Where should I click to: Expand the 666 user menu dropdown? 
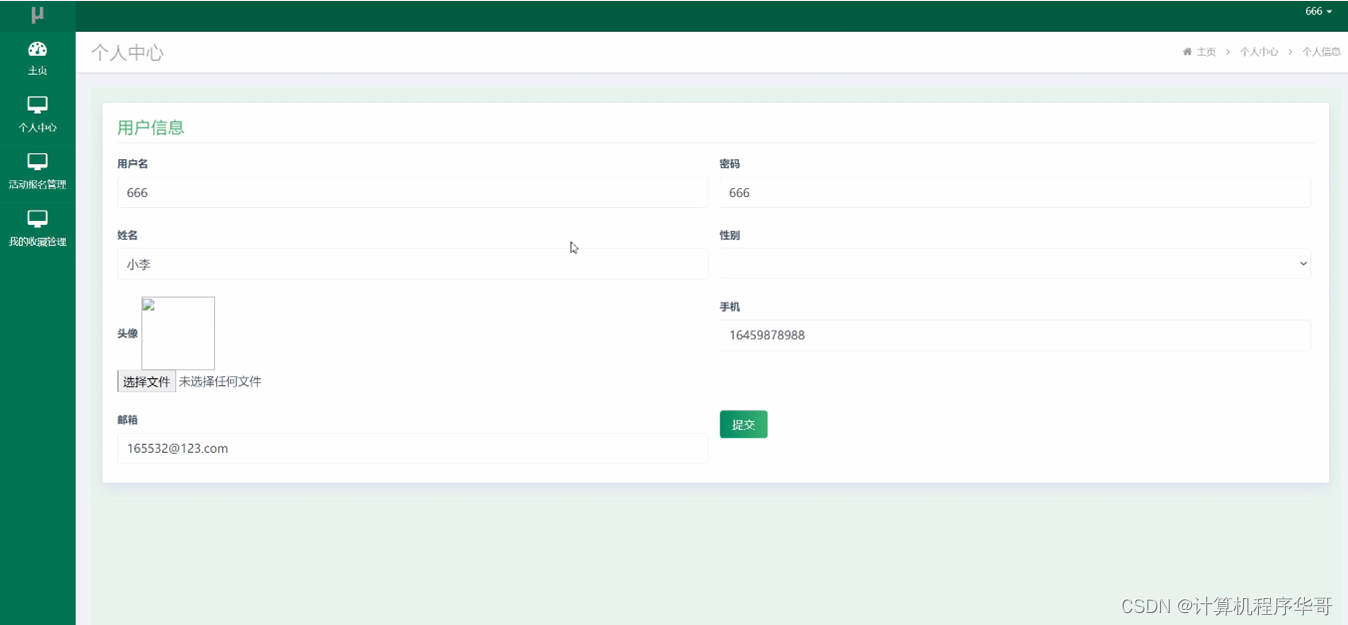[x=1318, y=12]
